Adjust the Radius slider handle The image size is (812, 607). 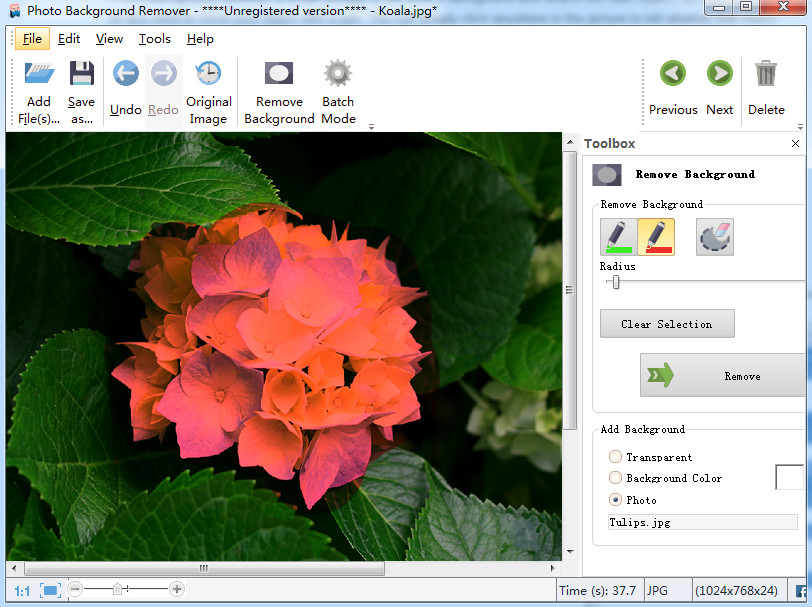click(616, 282)
